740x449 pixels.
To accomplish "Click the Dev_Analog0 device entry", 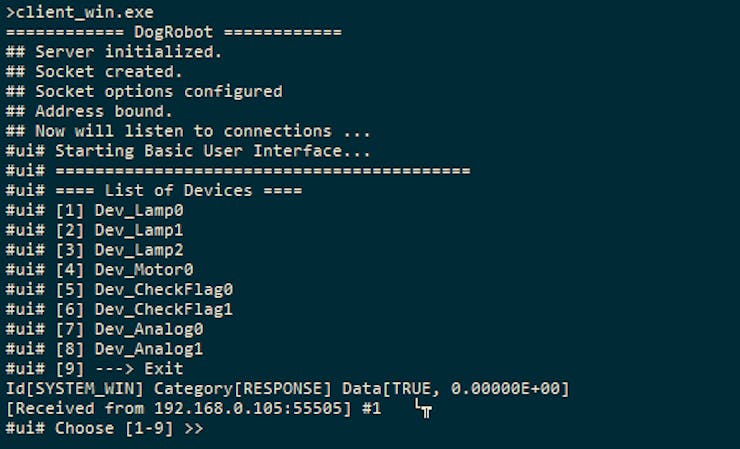I will point(104,329).
